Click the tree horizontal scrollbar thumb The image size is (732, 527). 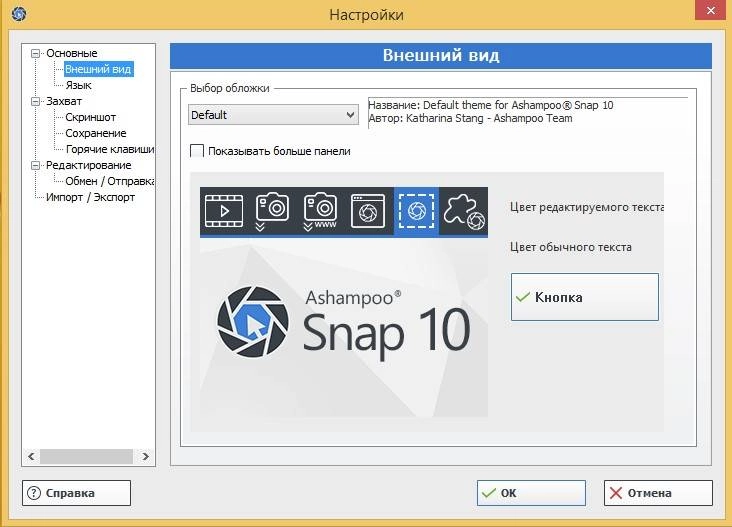click(86, 456)
